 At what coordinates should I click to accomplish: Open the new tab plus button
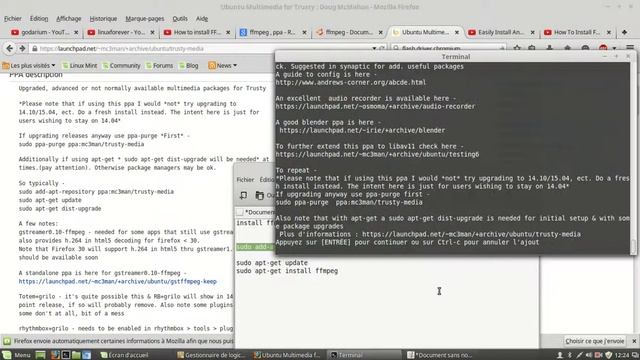[x=624, y=32]
